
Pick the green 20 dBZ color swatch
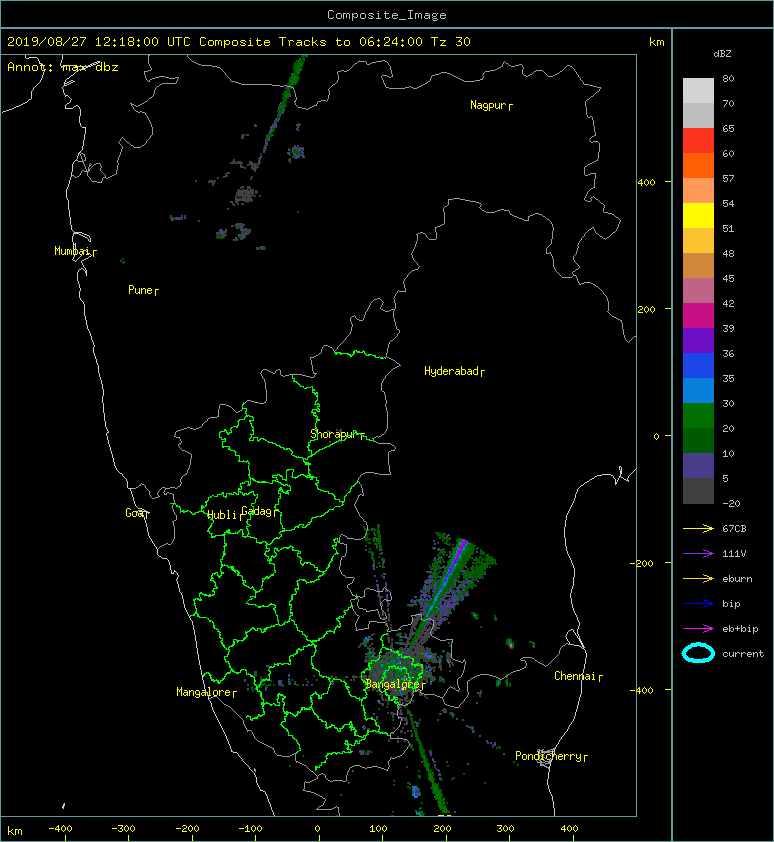(x=698, y=416)
